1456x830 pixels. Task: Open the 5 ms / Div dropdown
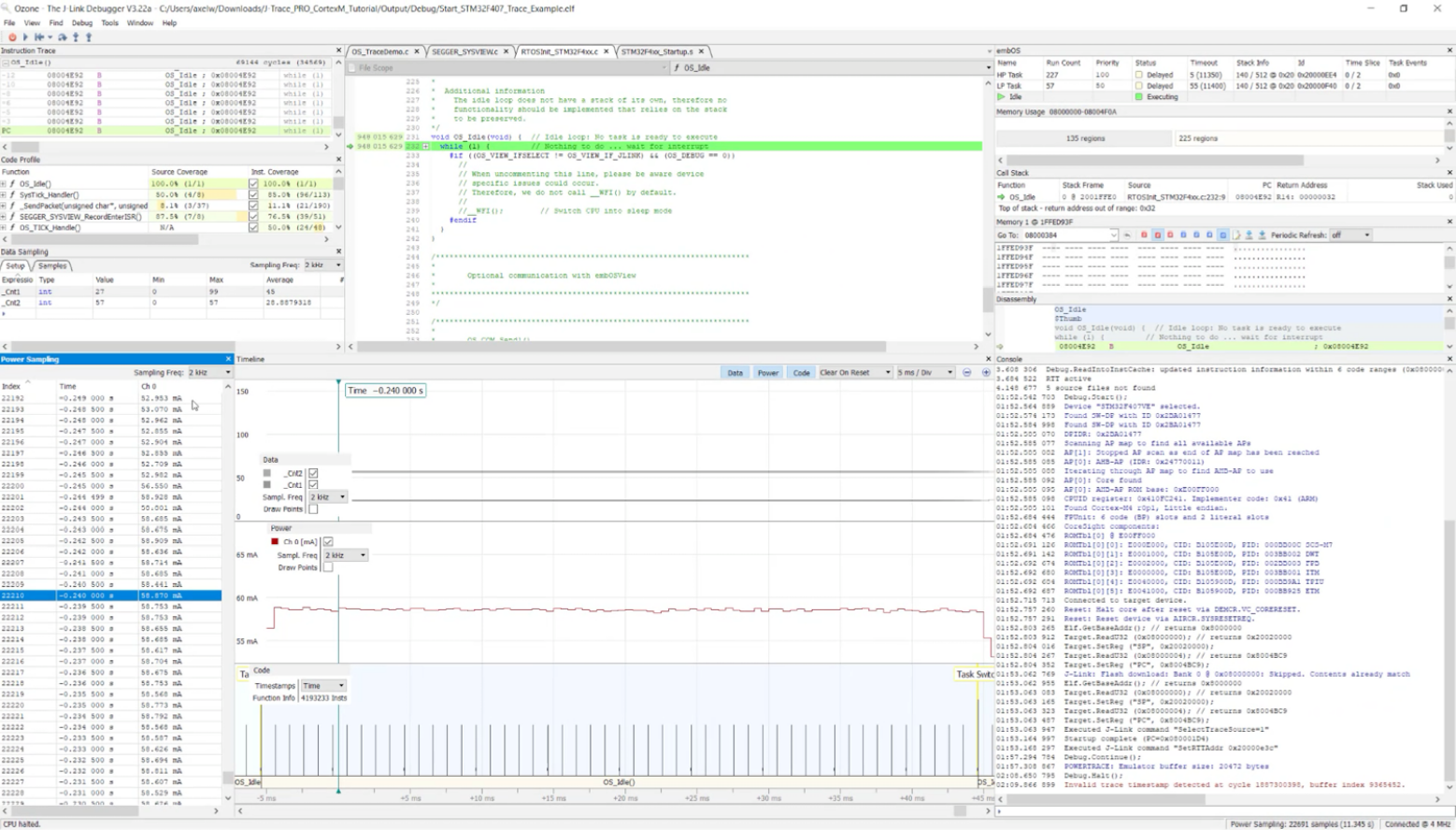924,373
